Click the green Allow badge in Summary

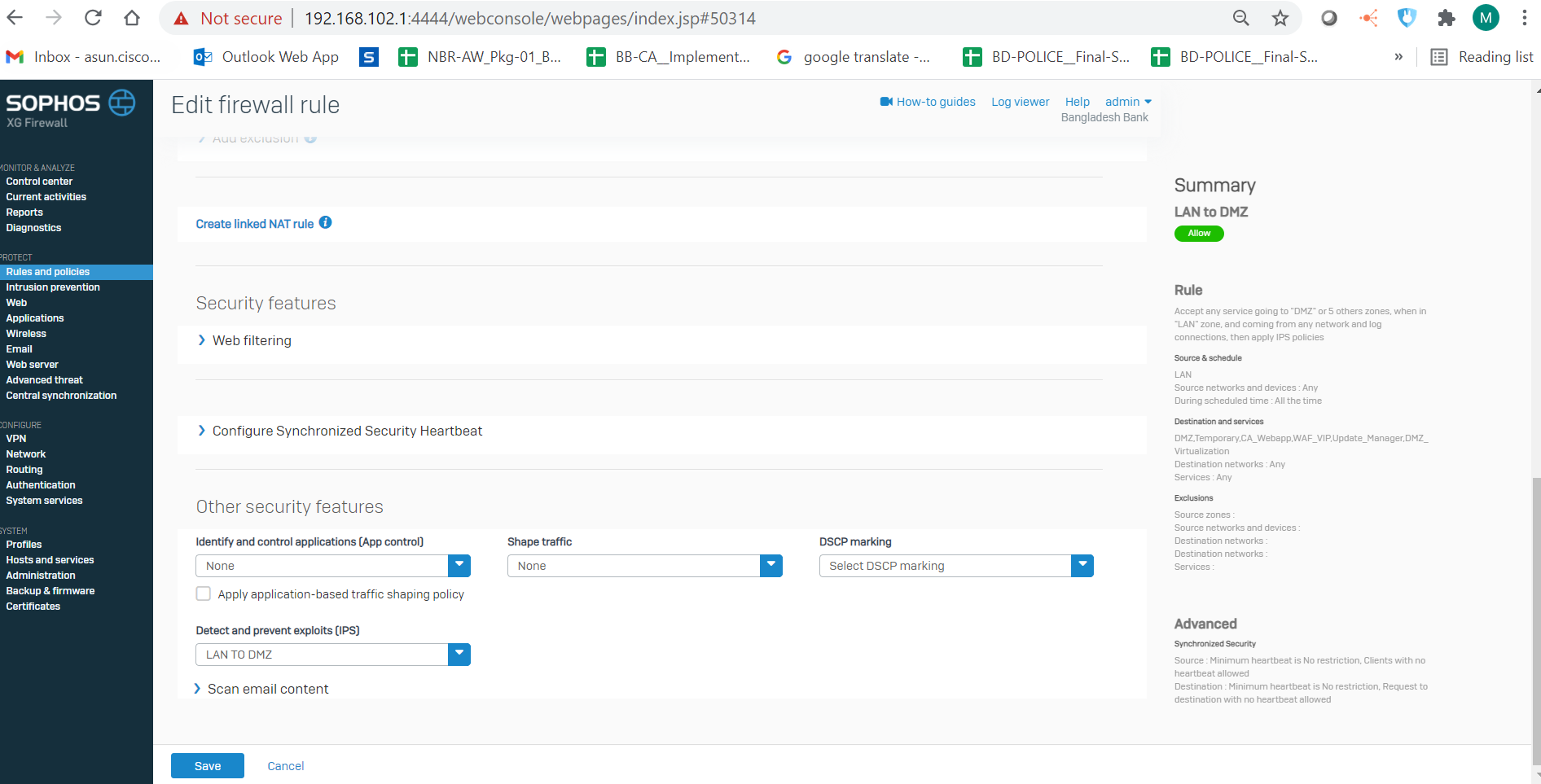(x=1199, y=234)
